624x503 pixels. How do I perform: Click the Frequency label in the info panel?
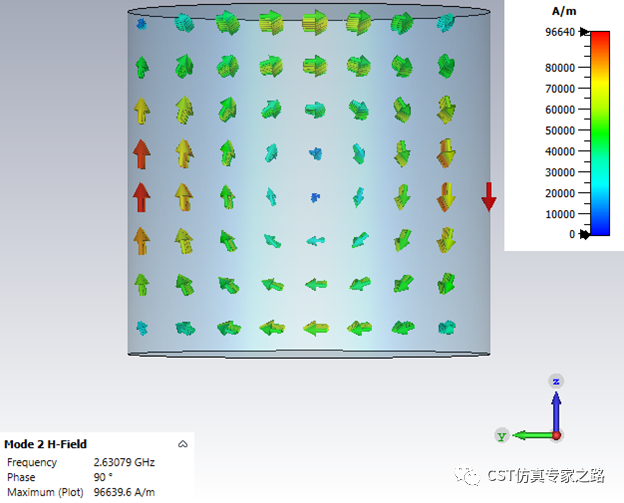(32, 462)
